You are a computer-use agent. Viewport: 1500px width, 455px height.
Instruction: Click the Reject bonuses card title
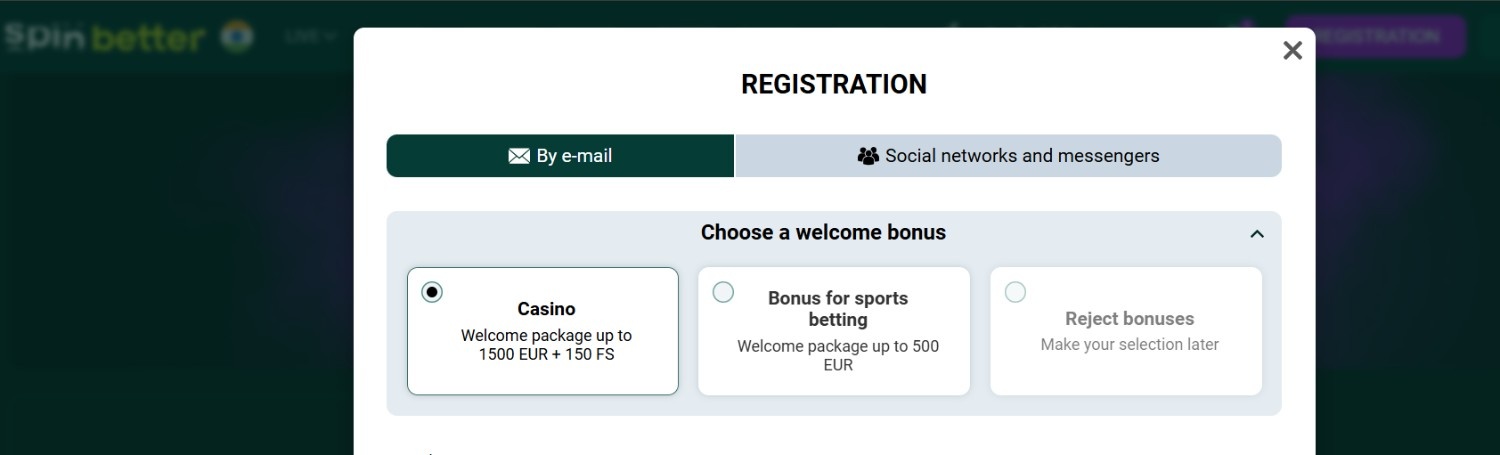click(1130, 318)
